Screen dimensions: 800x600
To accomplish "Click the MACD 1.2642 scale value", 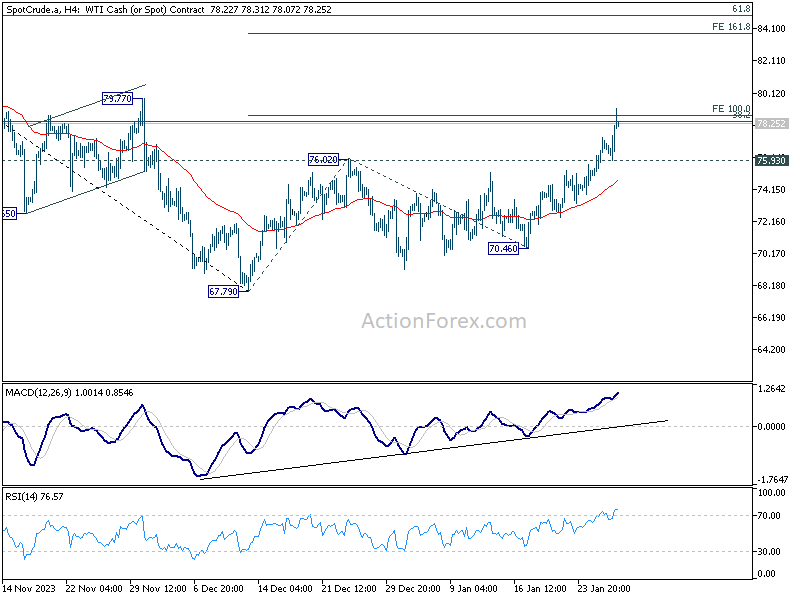I will tap(772, 389).
